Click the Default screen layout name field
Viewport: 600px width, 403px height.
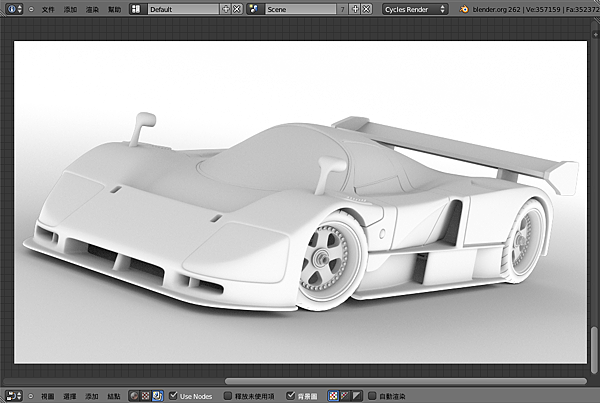(x=183, y=9)
